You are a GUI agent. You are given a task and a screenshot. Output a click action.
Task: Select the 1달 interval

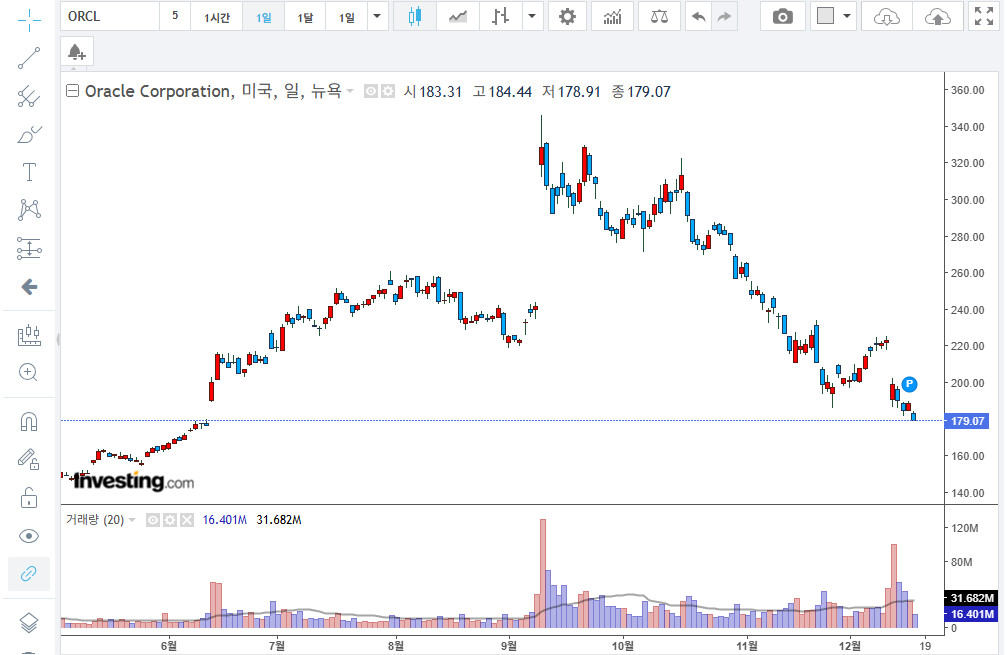(x=305, y=16)
